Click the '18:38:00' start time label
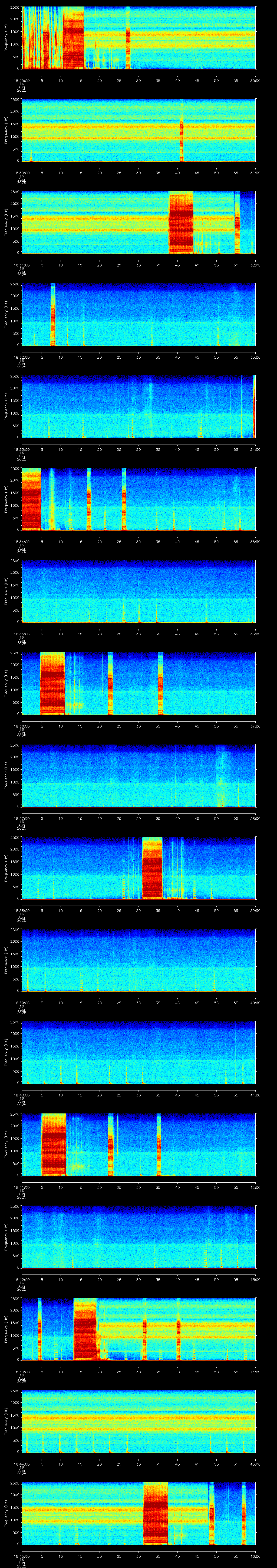Viewport: 277px width, 1568px height. [x=21, y=910]
